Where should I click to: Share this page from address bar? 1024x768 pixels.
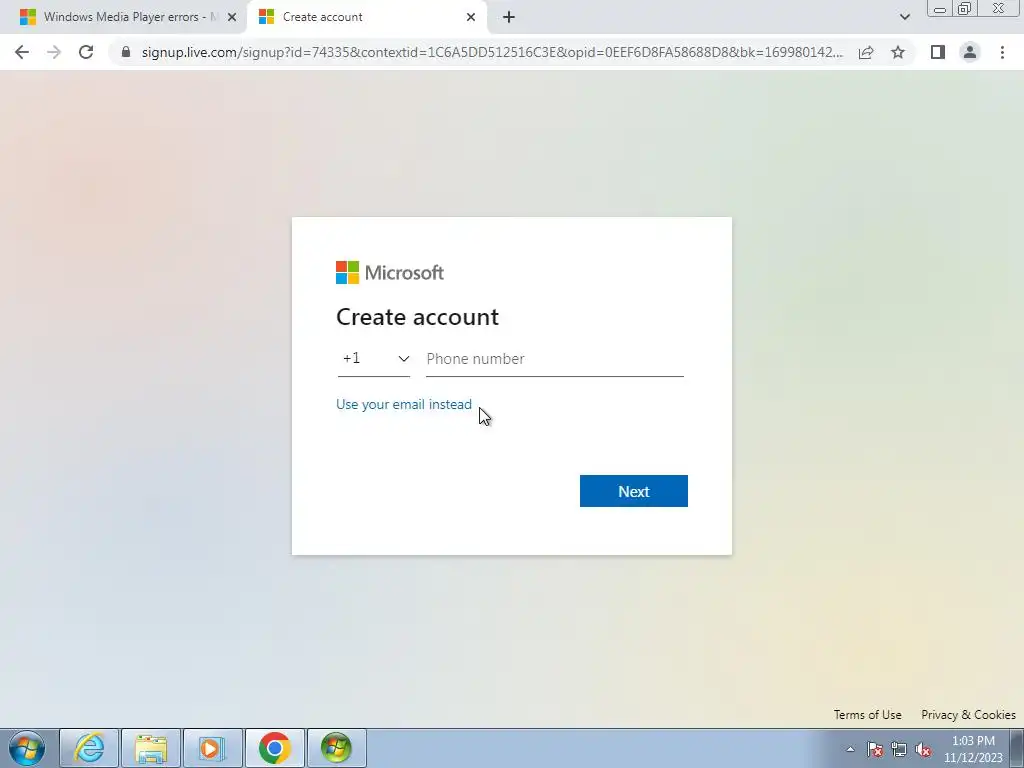(866, 52)
